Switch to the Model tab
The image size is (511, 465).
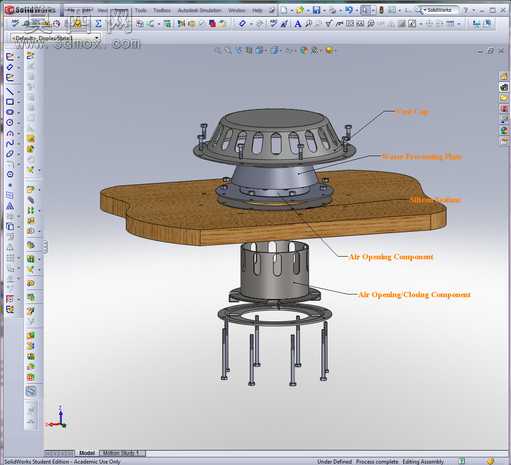[87, 453]
